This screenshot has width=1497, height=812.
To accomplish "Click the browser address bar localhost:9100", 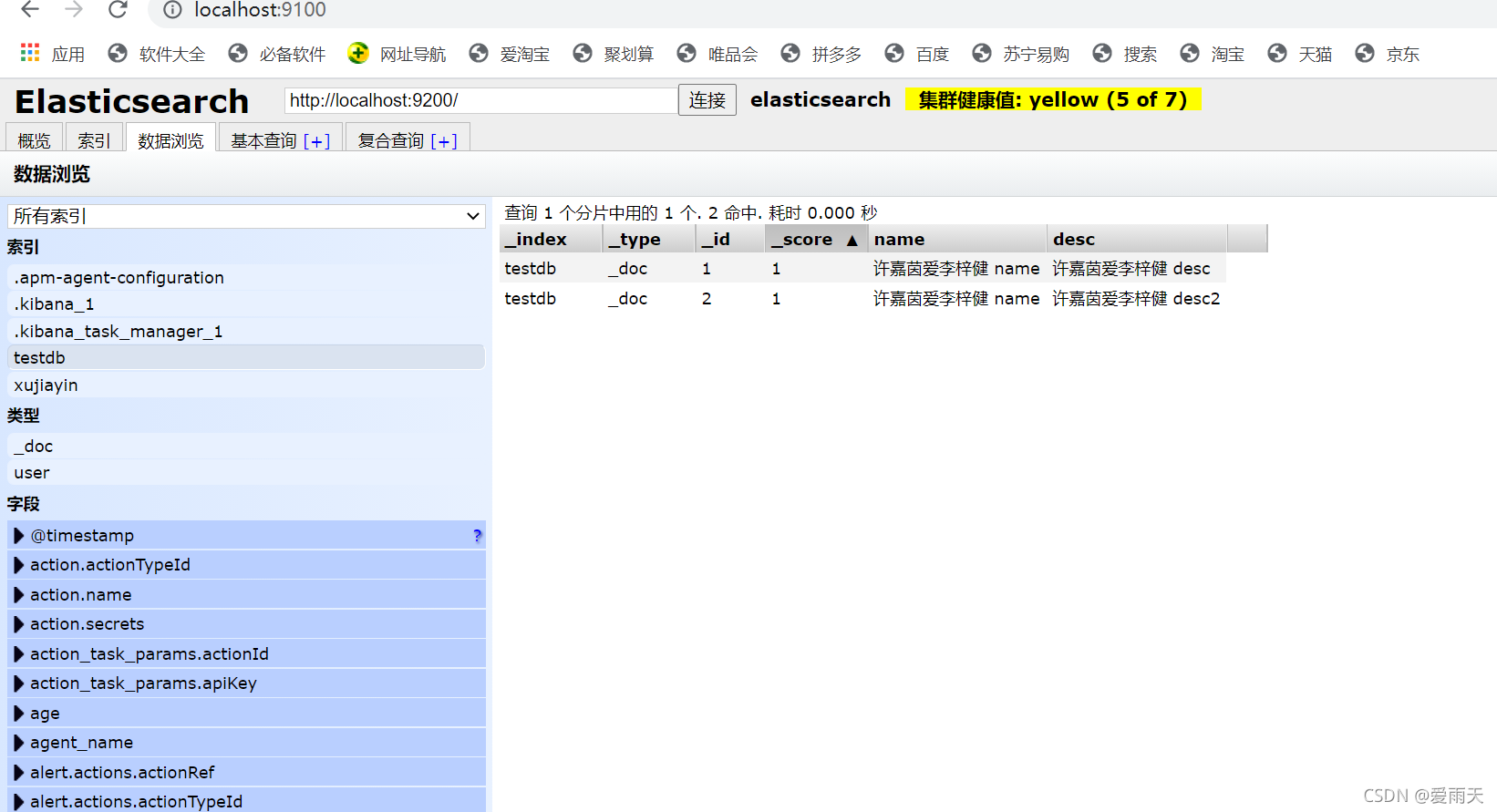I will pyautogui.click(x=260, y=10).
